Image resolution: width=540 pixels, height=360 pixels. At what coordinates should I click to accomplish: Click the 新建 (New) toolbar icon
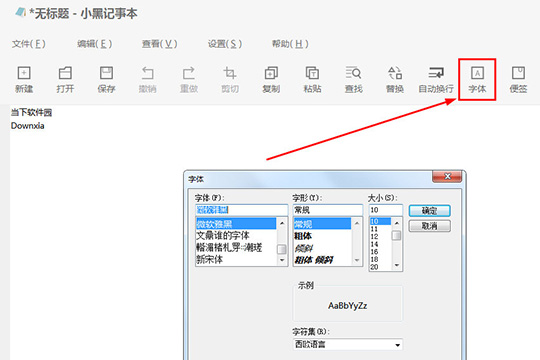pos(24,79)
